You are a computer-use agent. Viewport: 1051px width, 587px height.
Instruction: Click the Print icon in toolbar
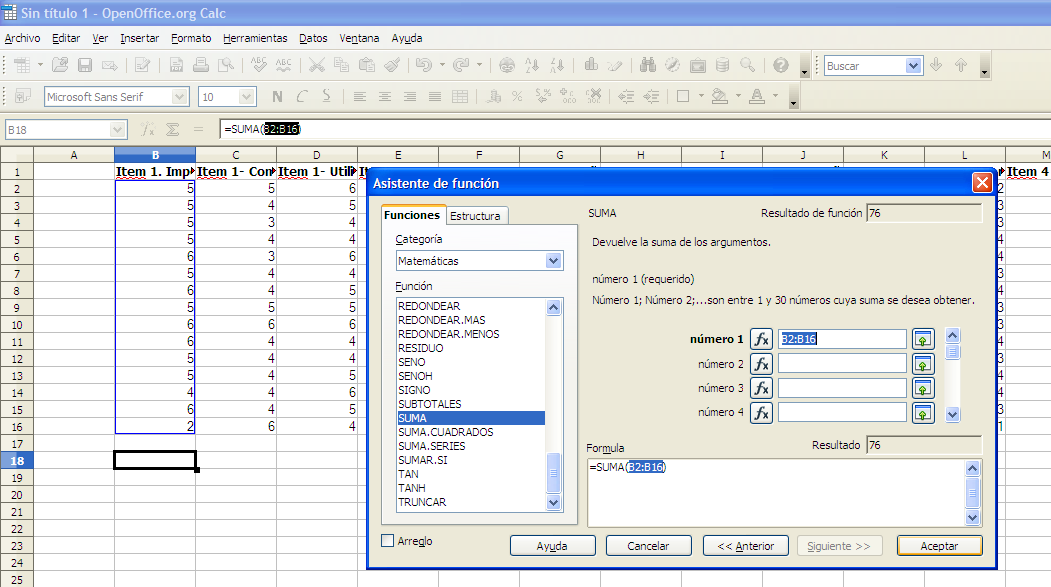200,65
